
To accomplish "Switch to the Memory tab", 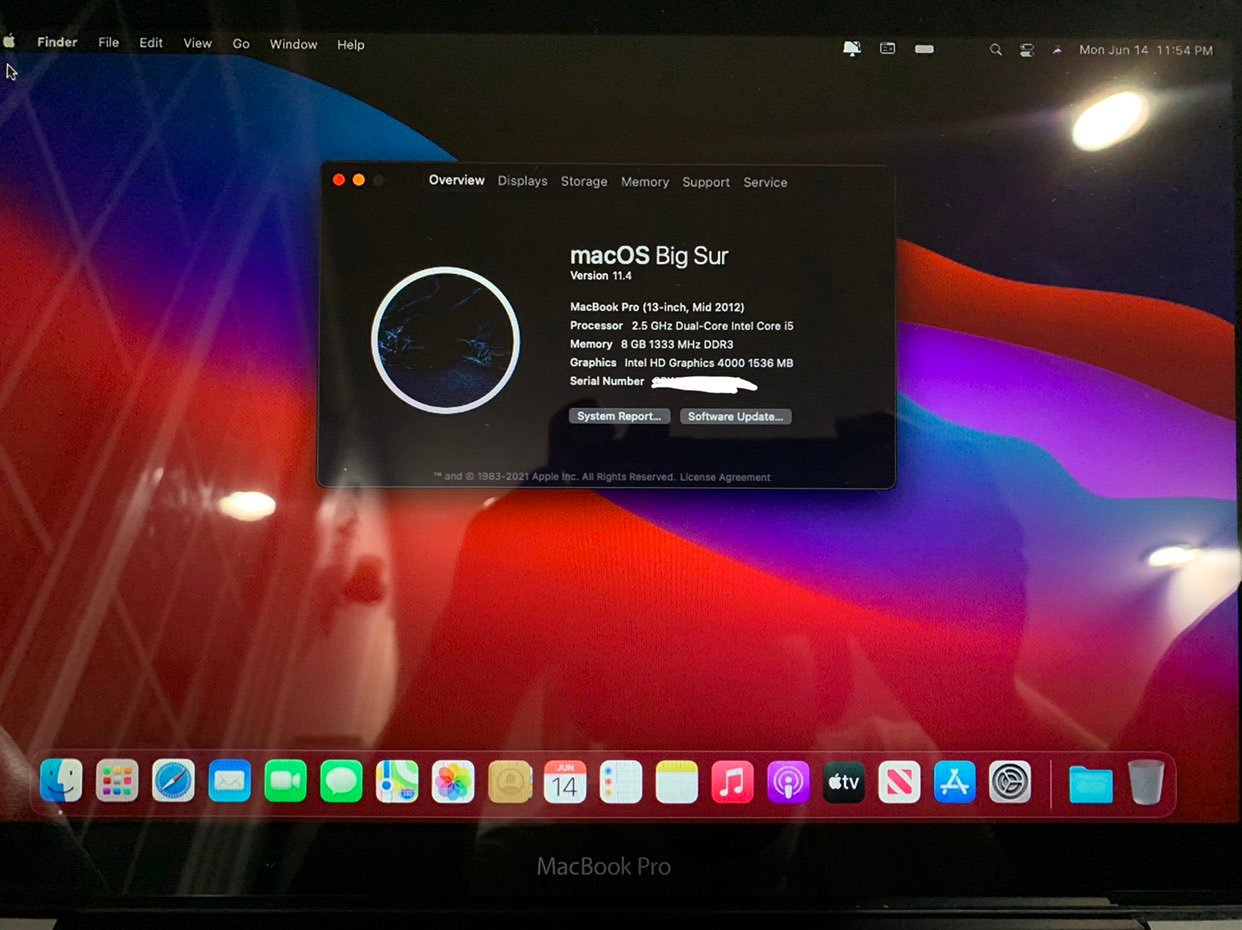I will [x=645, y=182].
